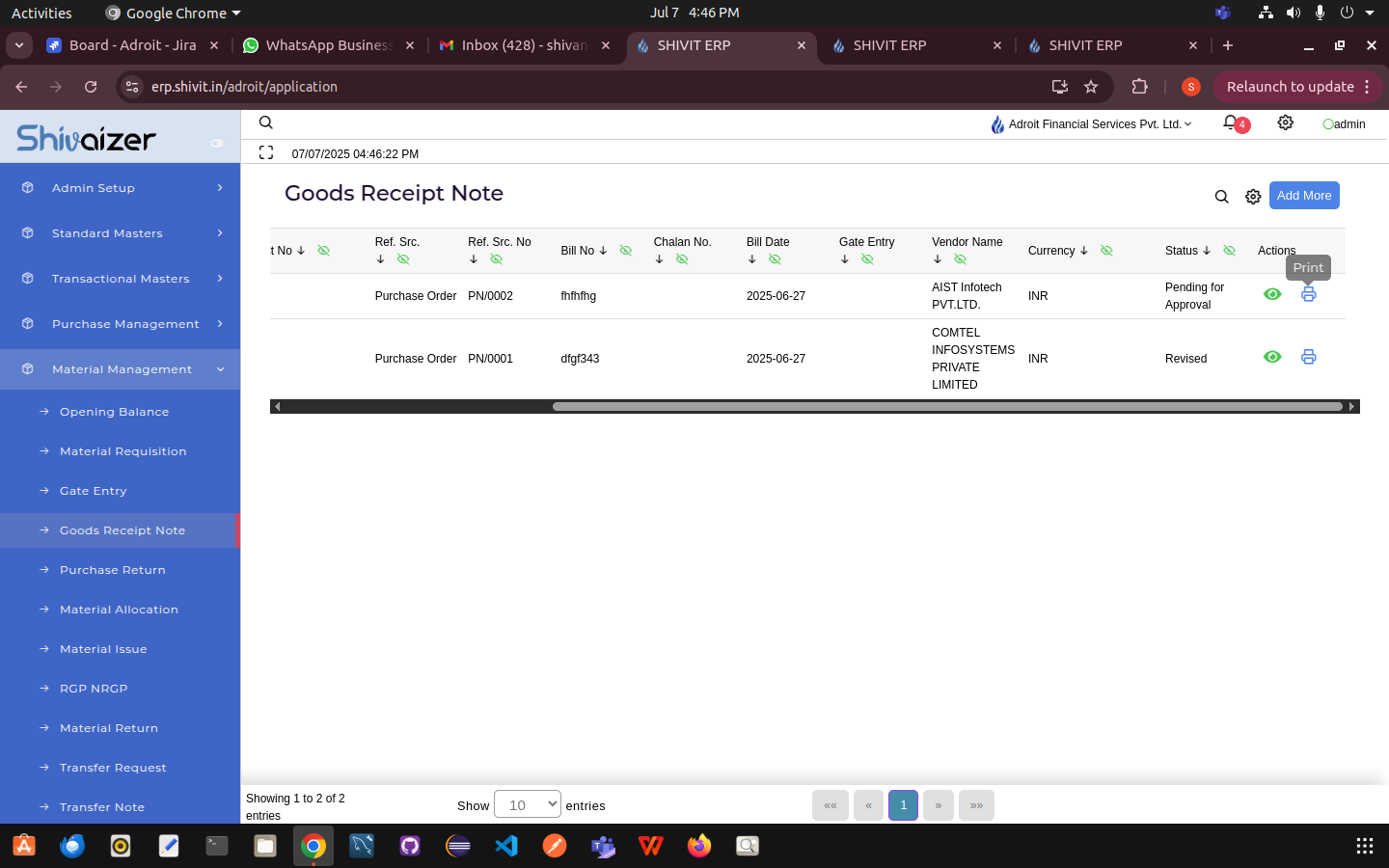Open the notifications bell icon
Image resolution: width=1389 pixels, height=868 pixels.
[1231, 123]
